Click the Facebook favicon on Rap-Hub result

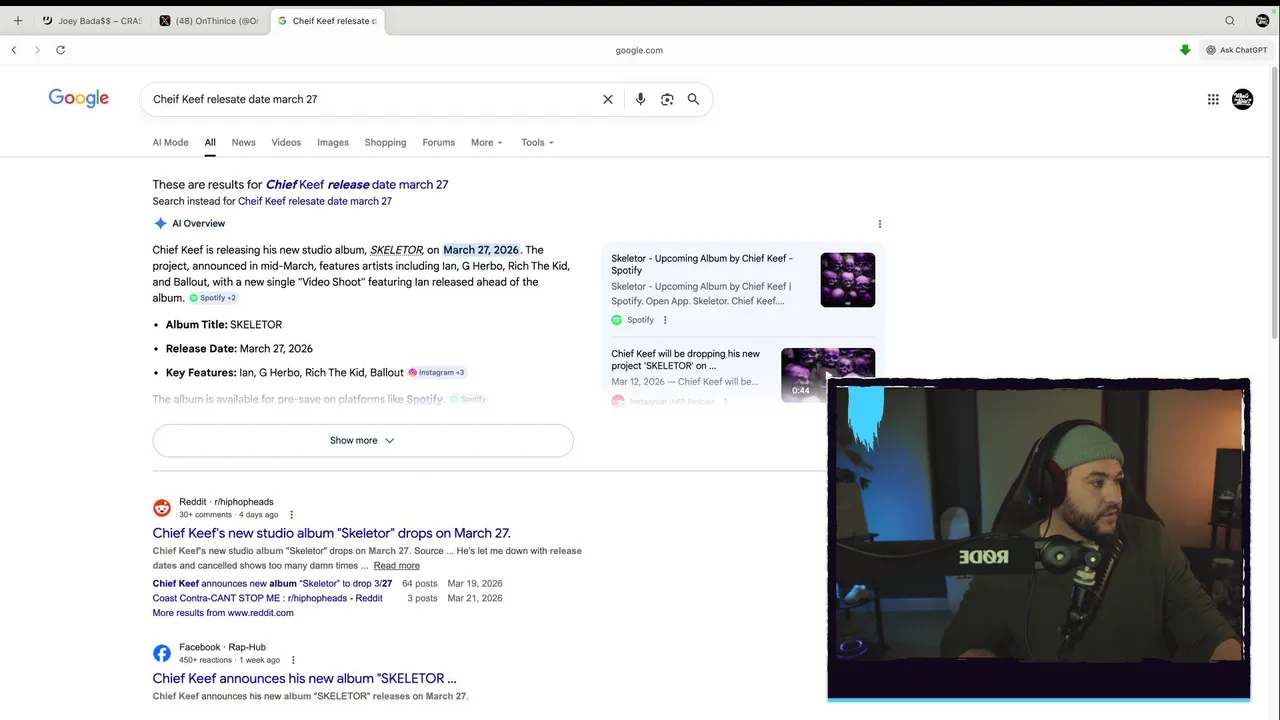tap(162, 653)
